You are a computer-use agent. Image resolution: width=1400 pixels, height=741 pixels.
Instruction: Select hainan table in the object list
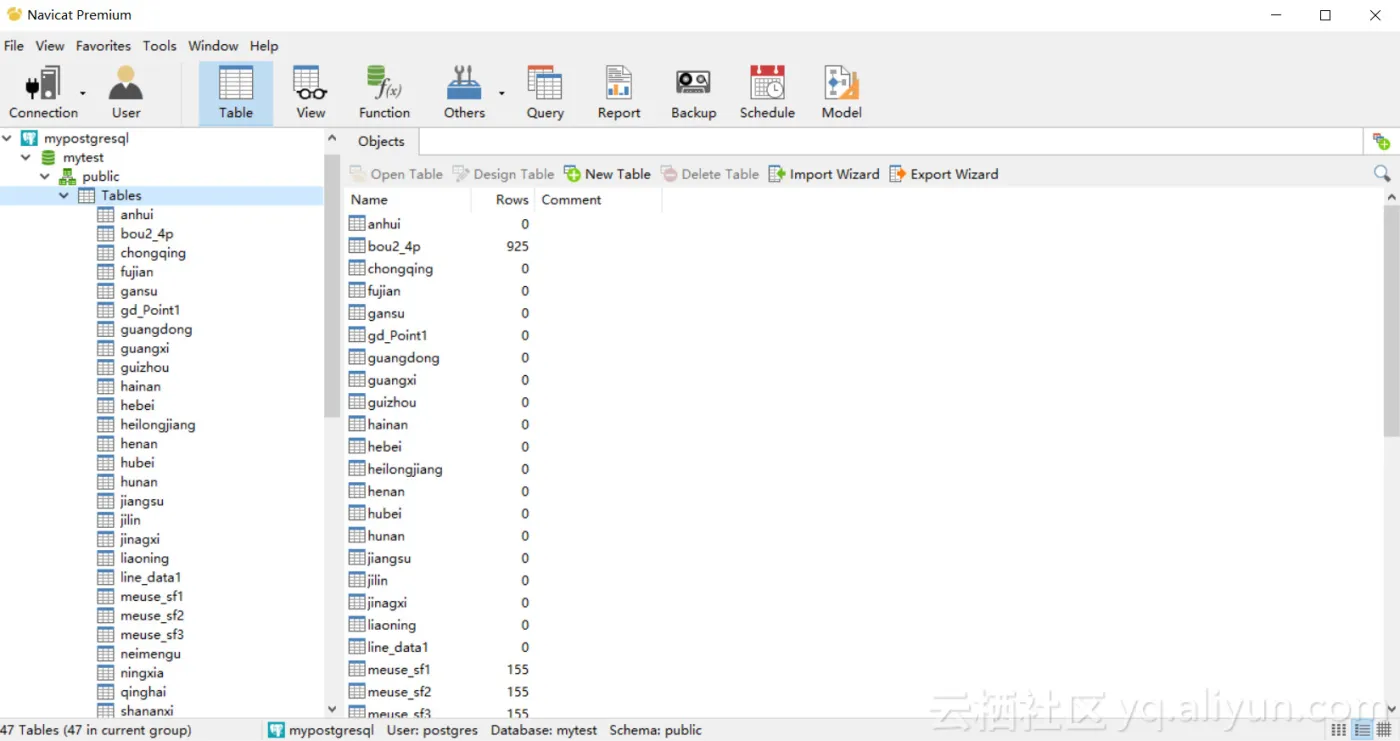coord(387,425)
